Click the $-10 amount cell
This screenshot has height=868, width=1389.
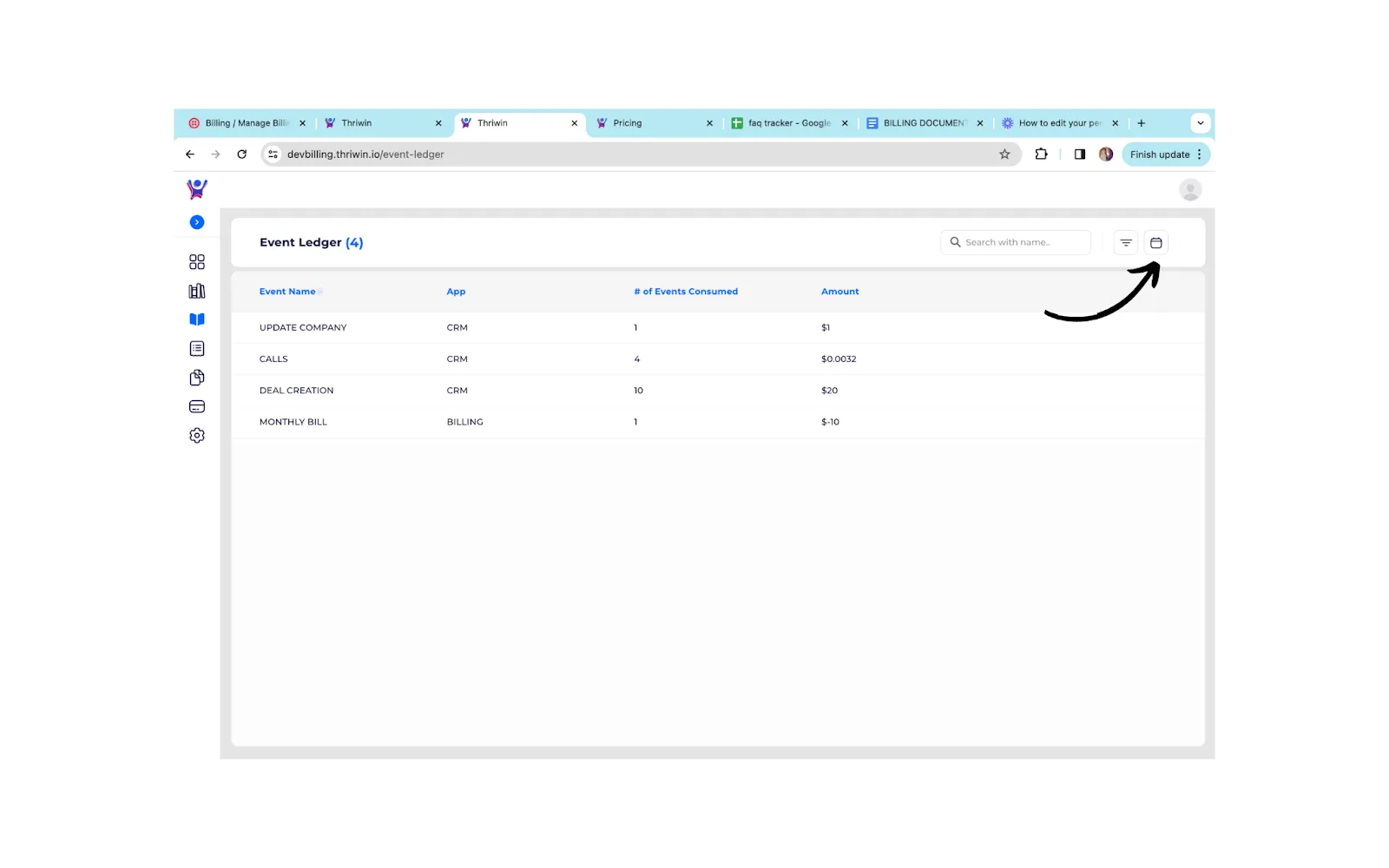(x=830, y=422)
